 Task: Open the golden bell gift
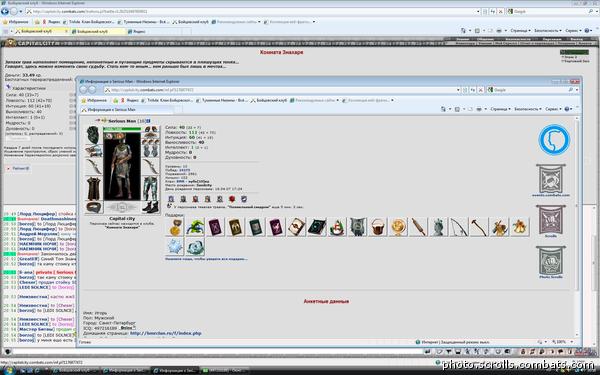click(x=520, y=227)
